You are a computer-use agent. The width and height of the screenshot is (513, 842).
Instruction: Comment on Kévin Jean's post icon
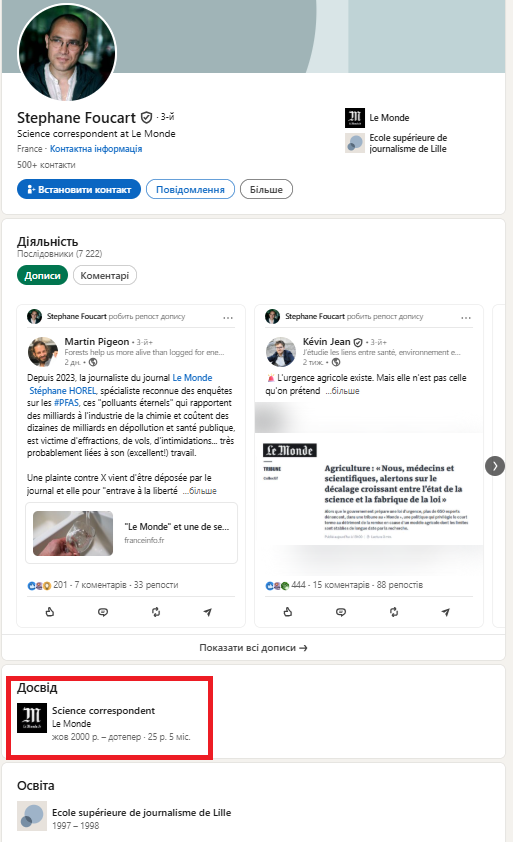point(341,612)
